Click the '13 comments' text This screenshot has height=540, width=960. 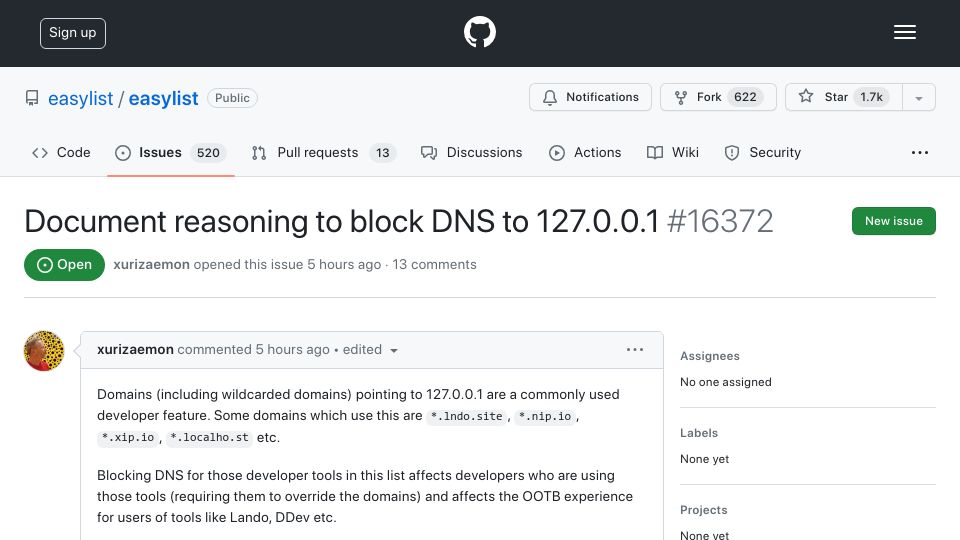pos(434,264)
